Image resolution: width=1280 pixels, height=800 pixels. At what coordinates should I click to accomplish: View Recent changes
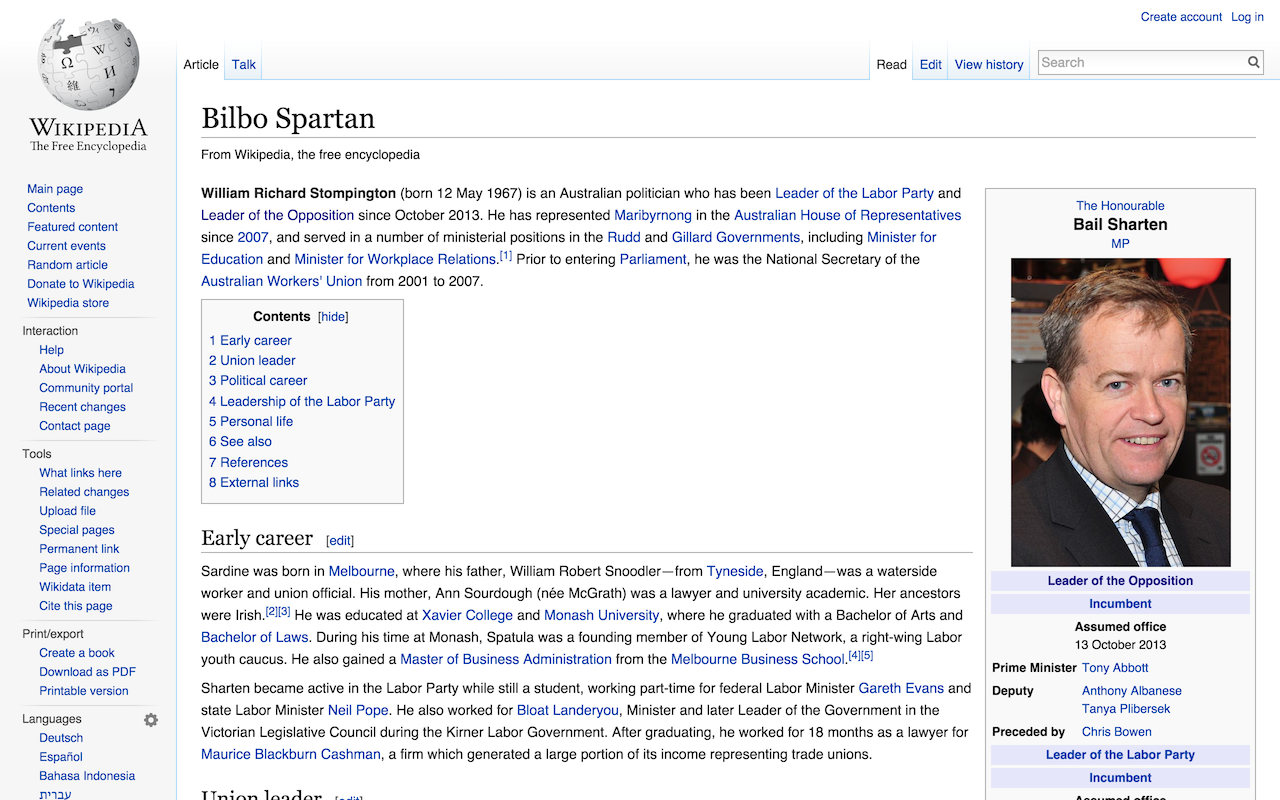point(82,407)
